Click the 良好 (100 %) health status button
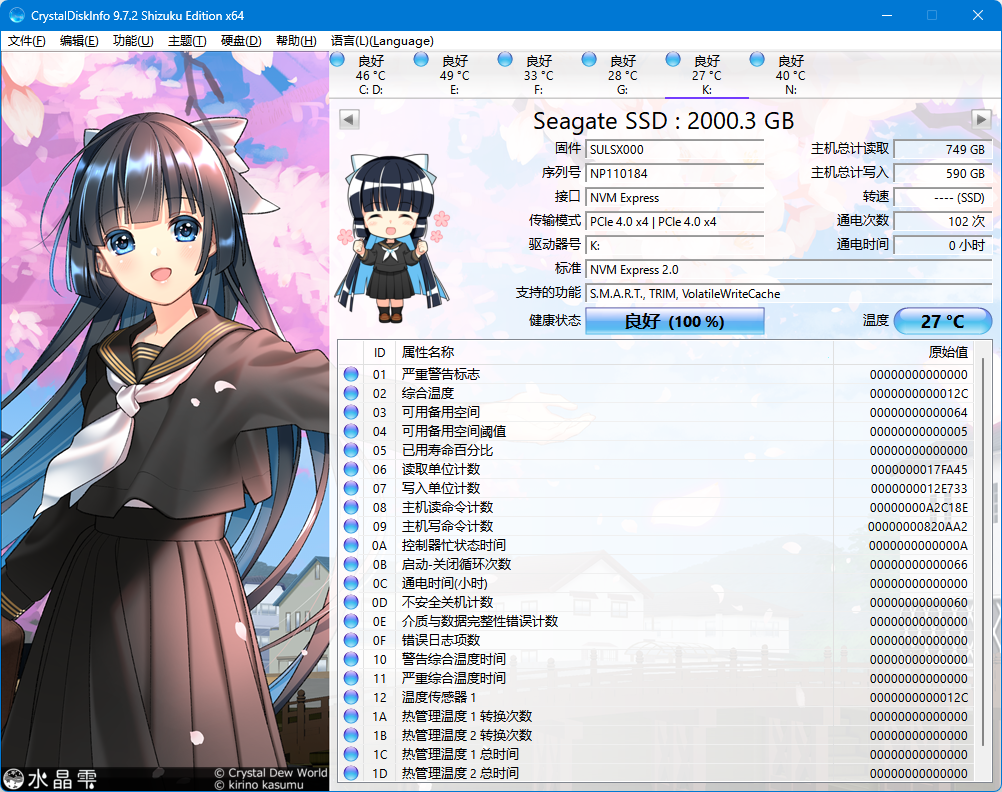 tap(674, 321)
